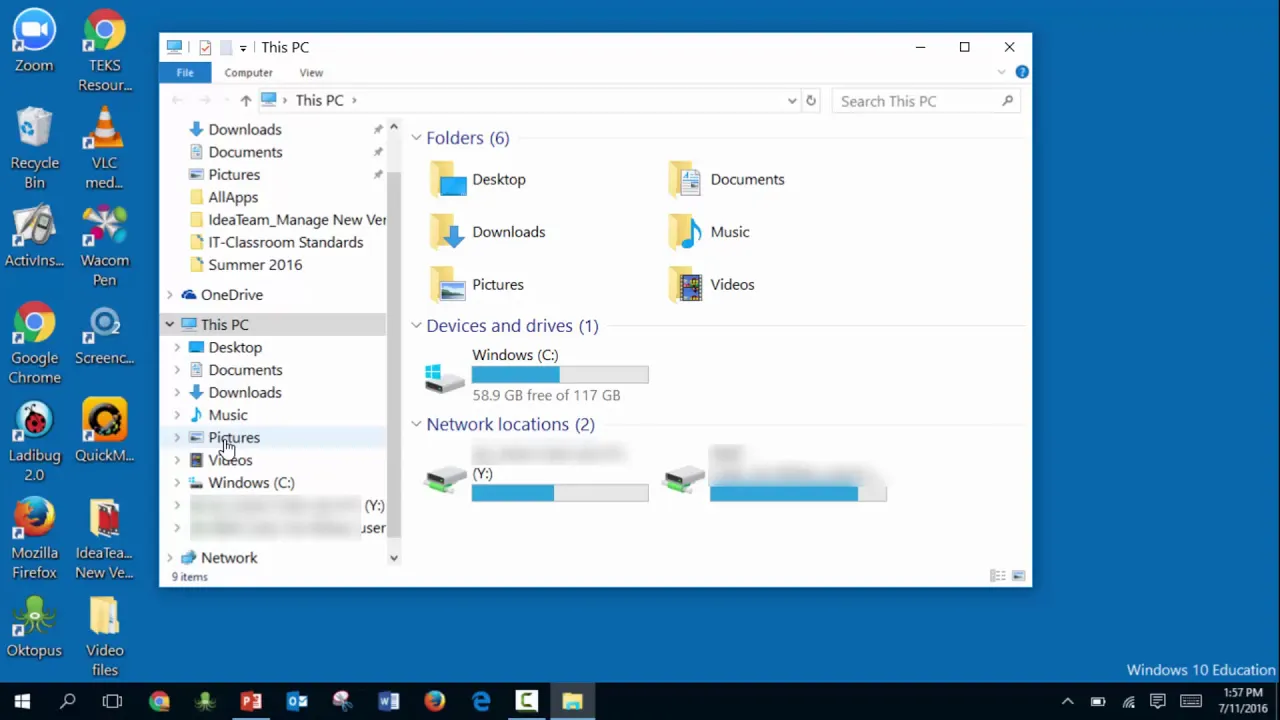
Task: Collapse the This PC tree node
Action: point(170,324)
